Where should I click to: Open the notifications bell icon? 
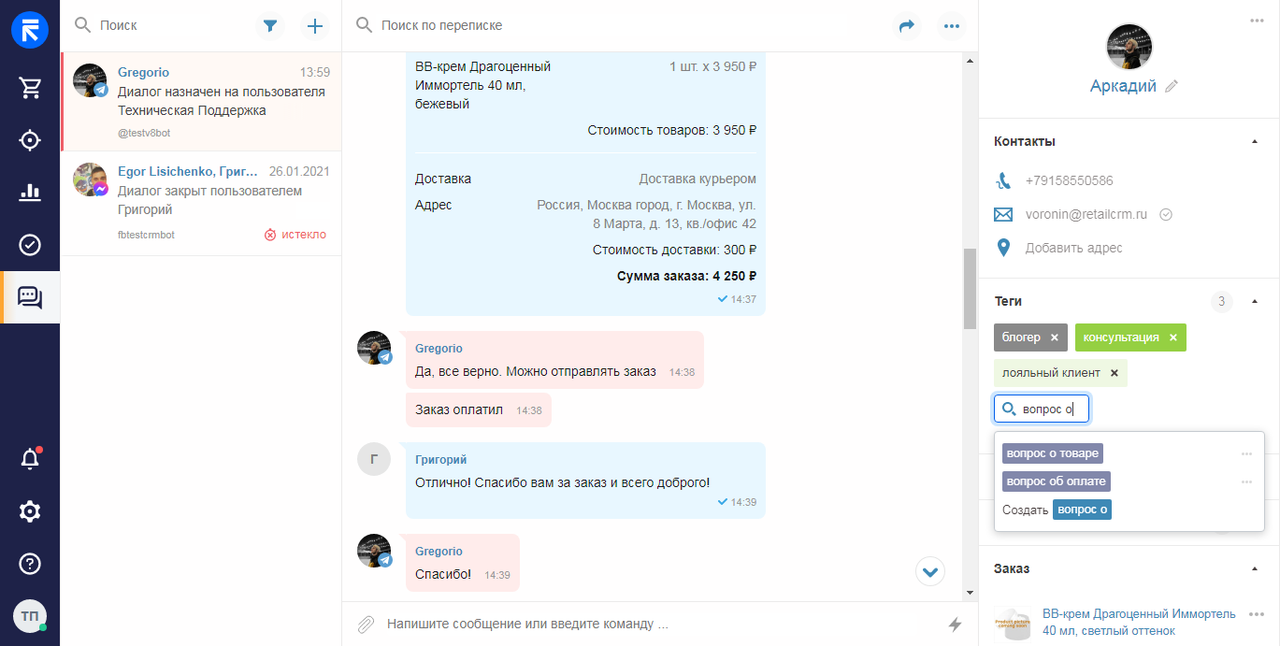click(x=30, y=459)
